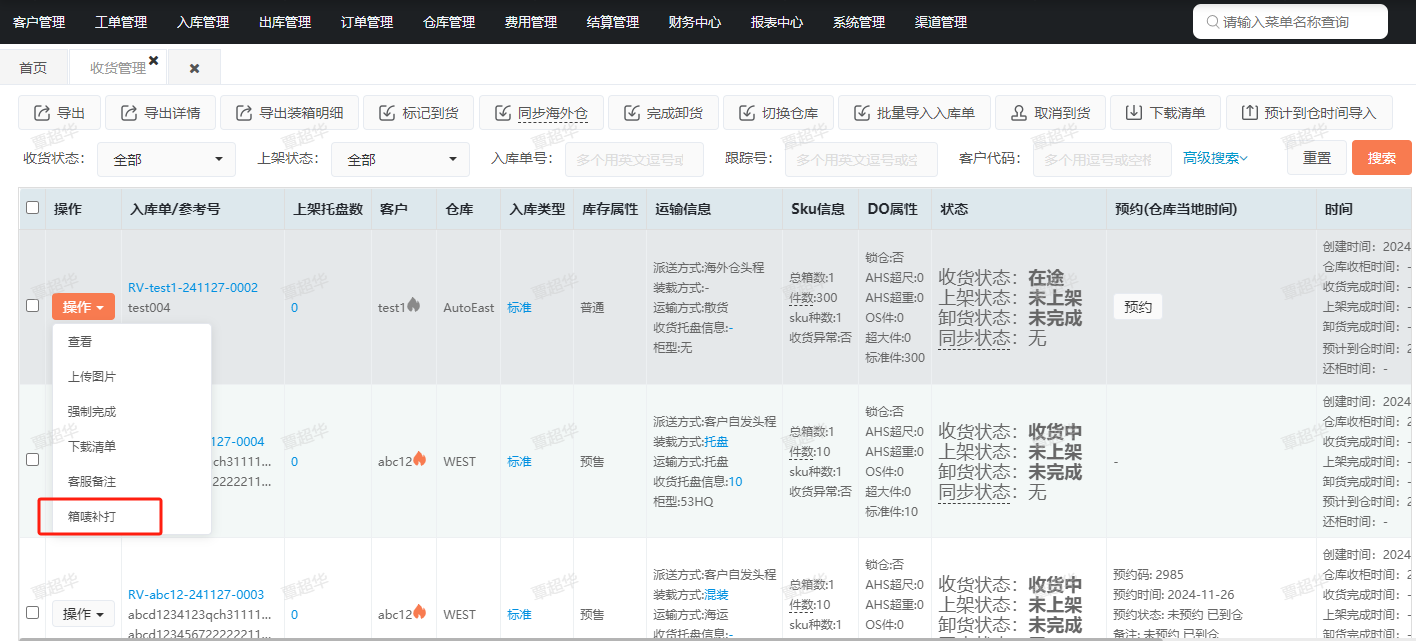Click the flame icon beside test1
The image size is (1416, 641).
click(x=414, y=305)
